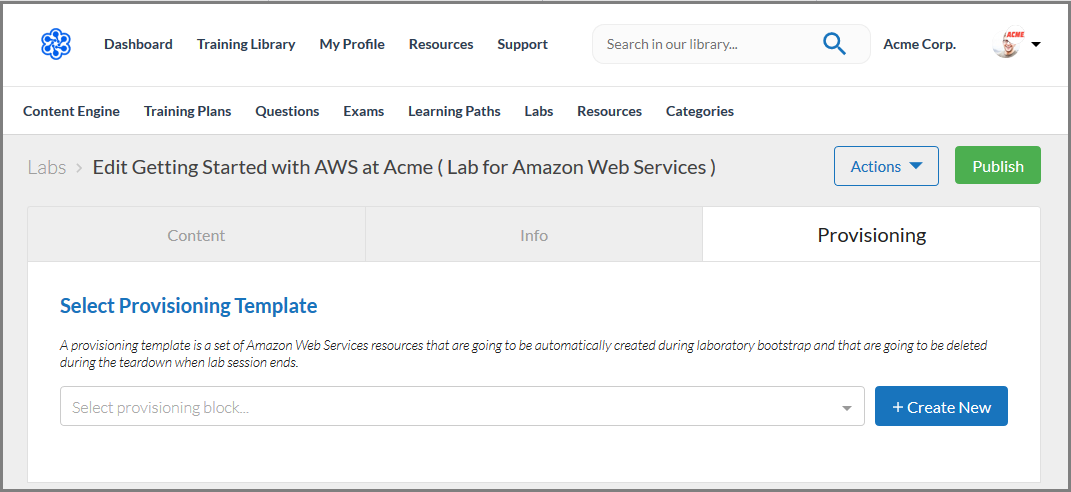The width and height of the screenshot is (1071, 492).
Task: Open Resources in top navigation
Action: tap(441, 44)
